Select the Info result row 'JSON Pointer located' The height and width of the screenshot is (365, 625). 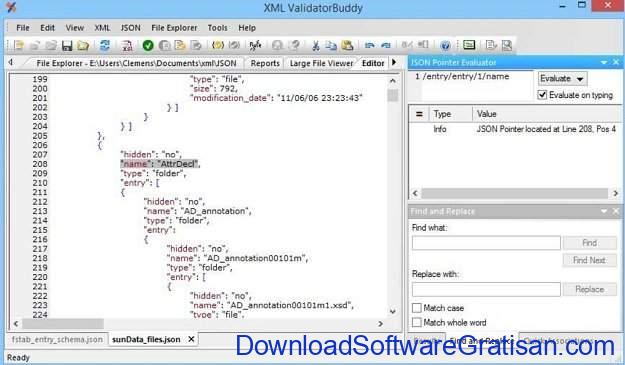point(515,129)
